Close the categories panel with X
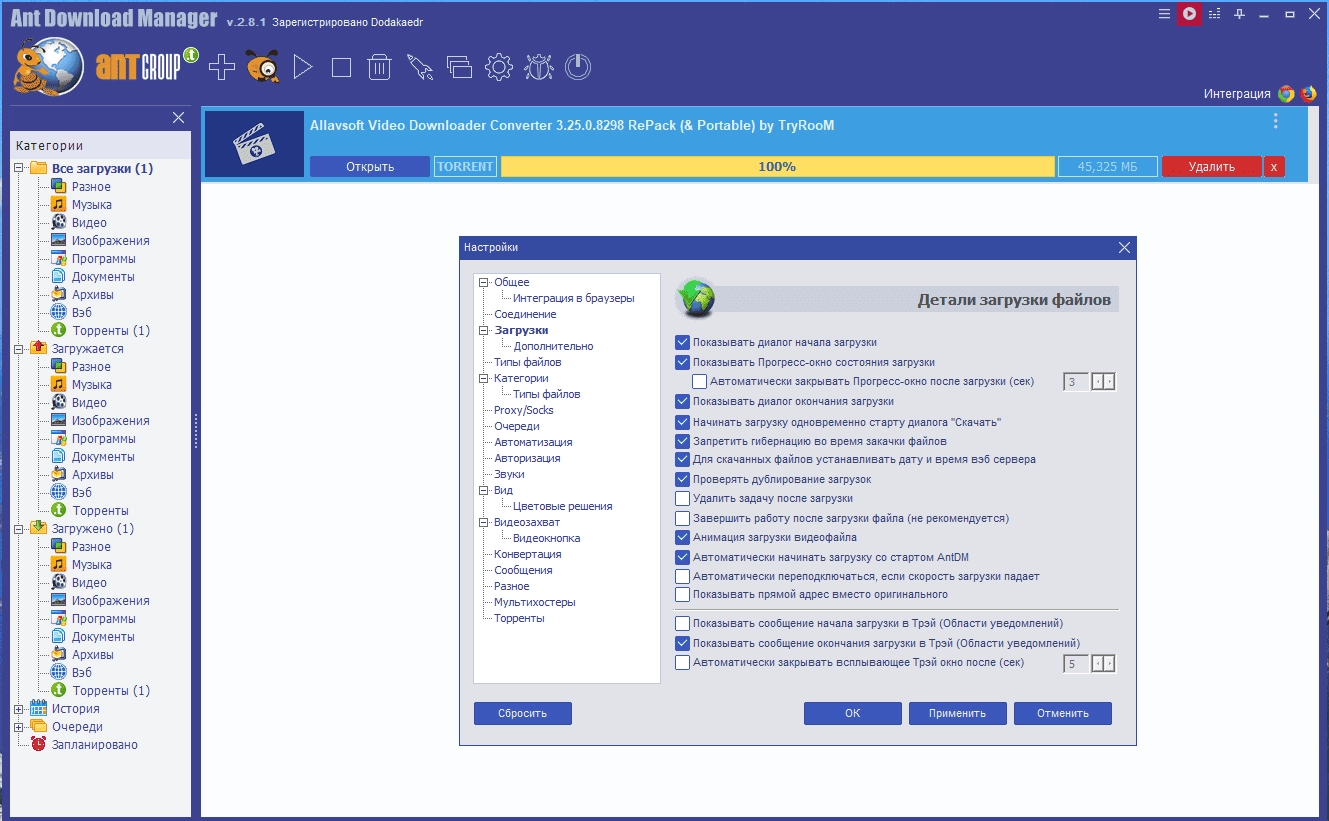Screen dimensions: 1329x821 click(179, 118)
